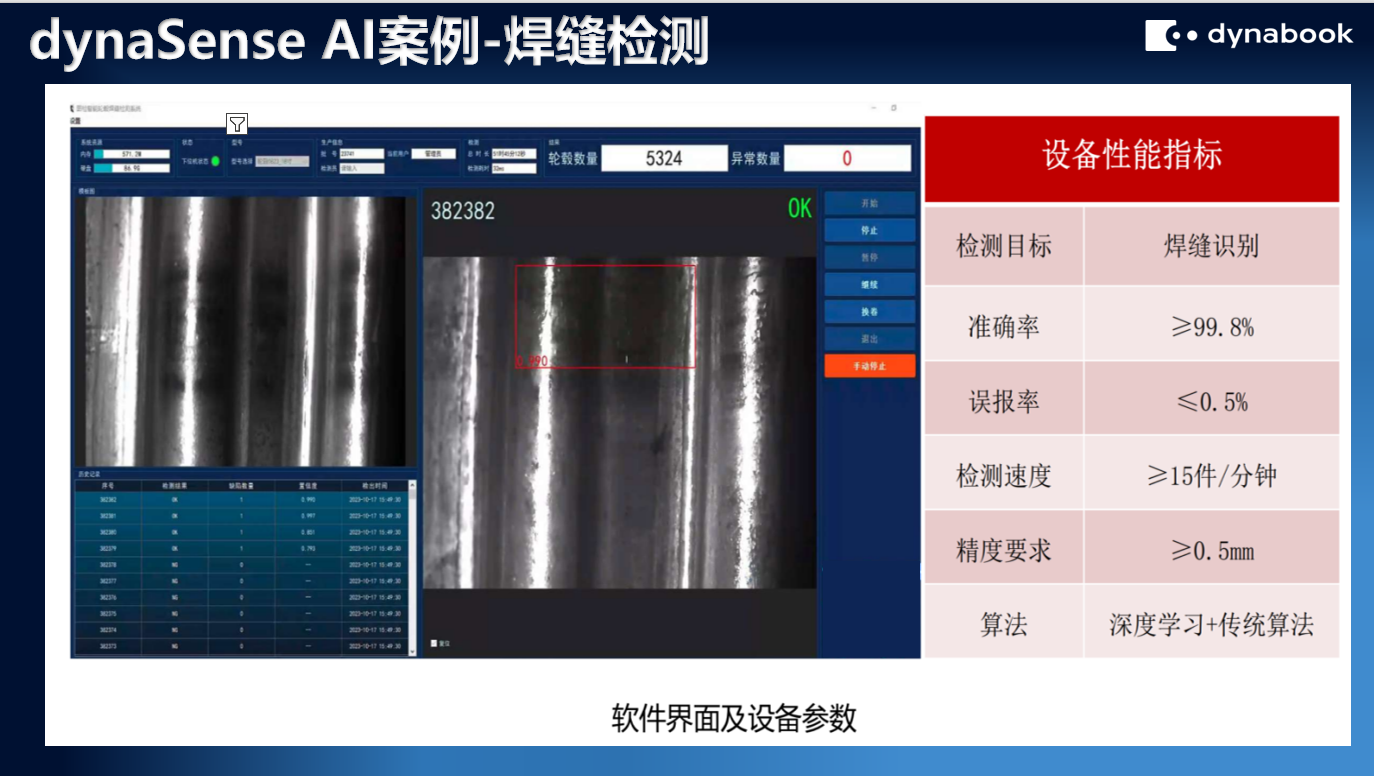
Task: Click the 检测结果 column header
Action: pos(174,486)
